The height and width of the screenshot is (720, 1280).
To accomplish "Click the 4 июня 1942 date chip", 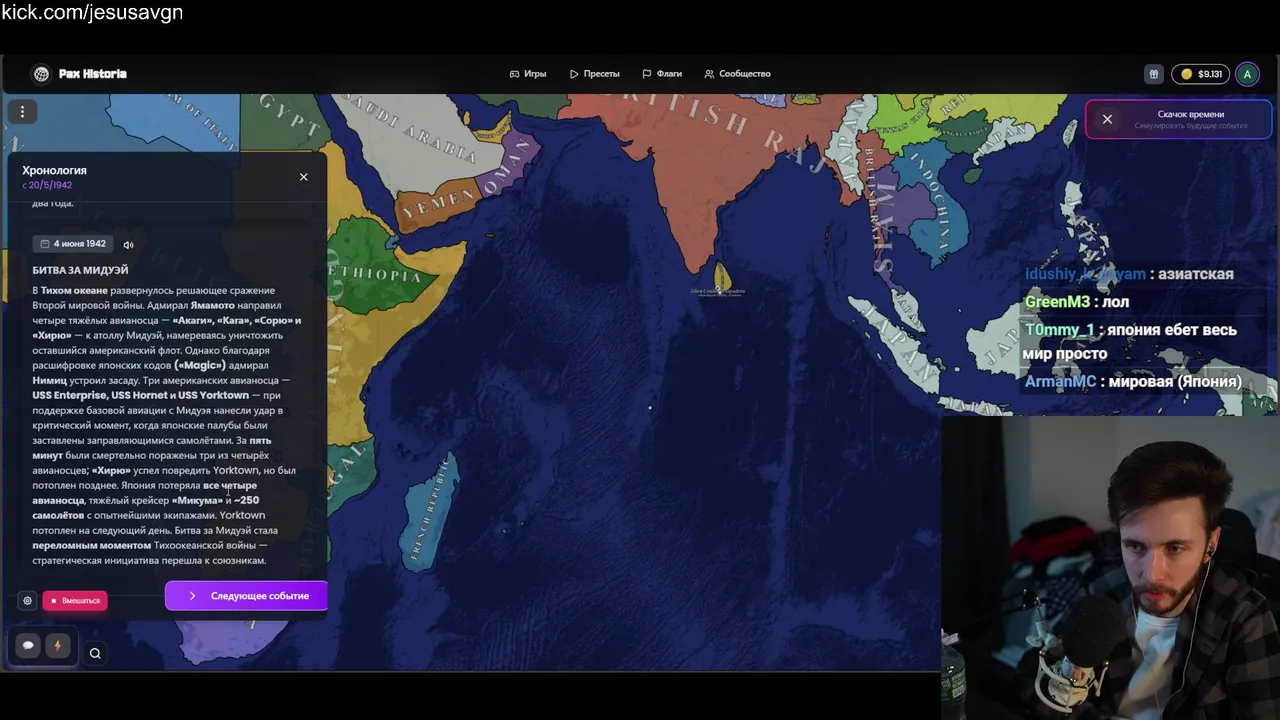I will point(73,244).
